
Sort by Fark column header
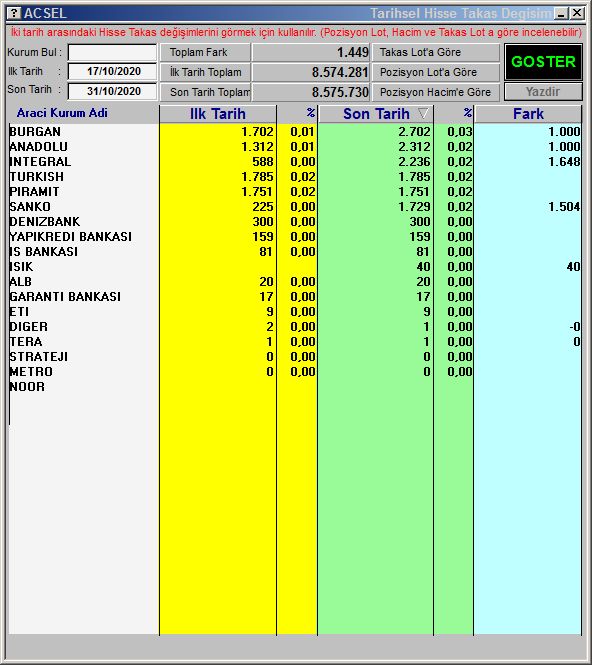click(528, 114)
